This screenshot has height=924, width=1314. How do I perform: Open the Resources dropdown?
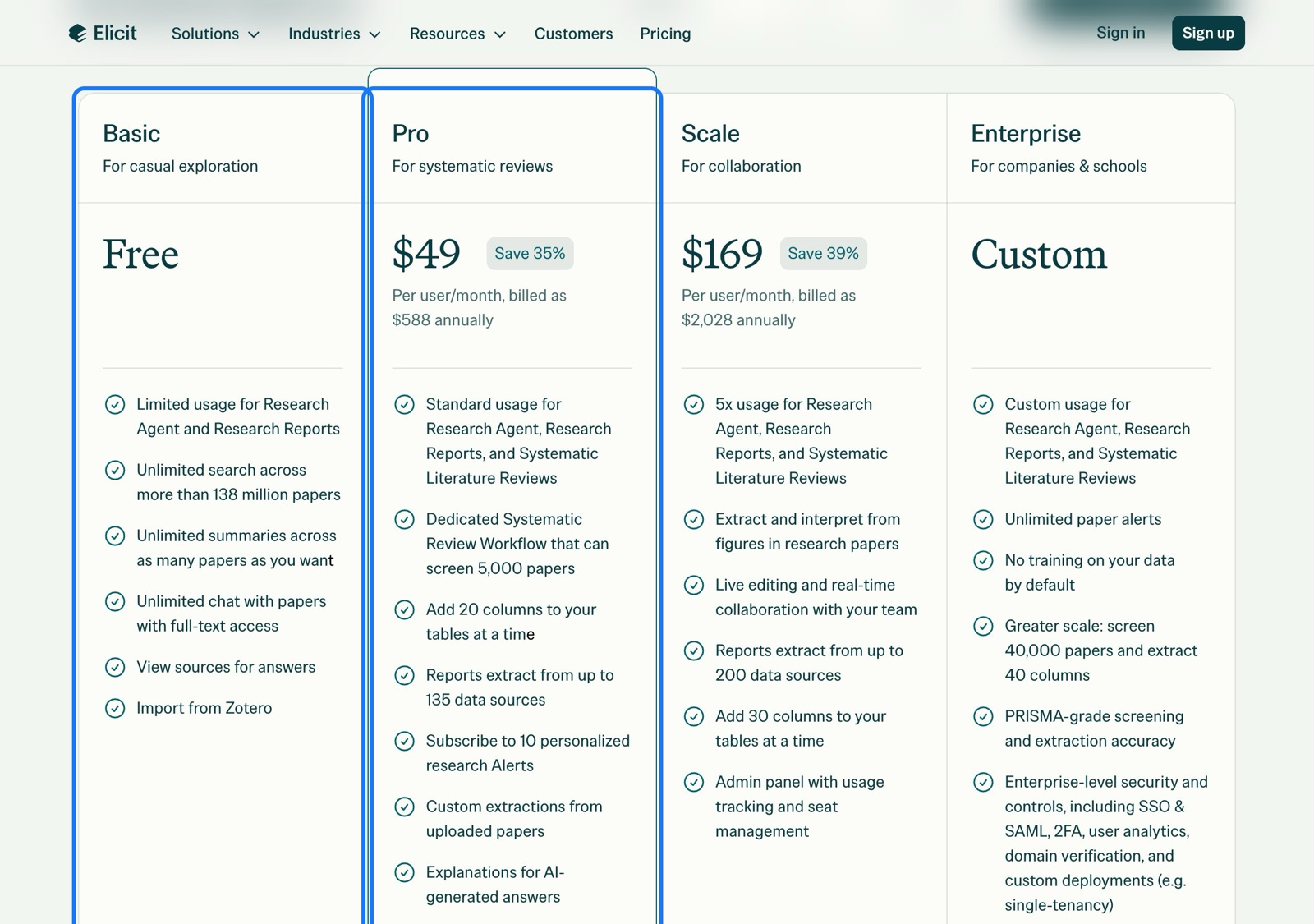pos(457,34)
